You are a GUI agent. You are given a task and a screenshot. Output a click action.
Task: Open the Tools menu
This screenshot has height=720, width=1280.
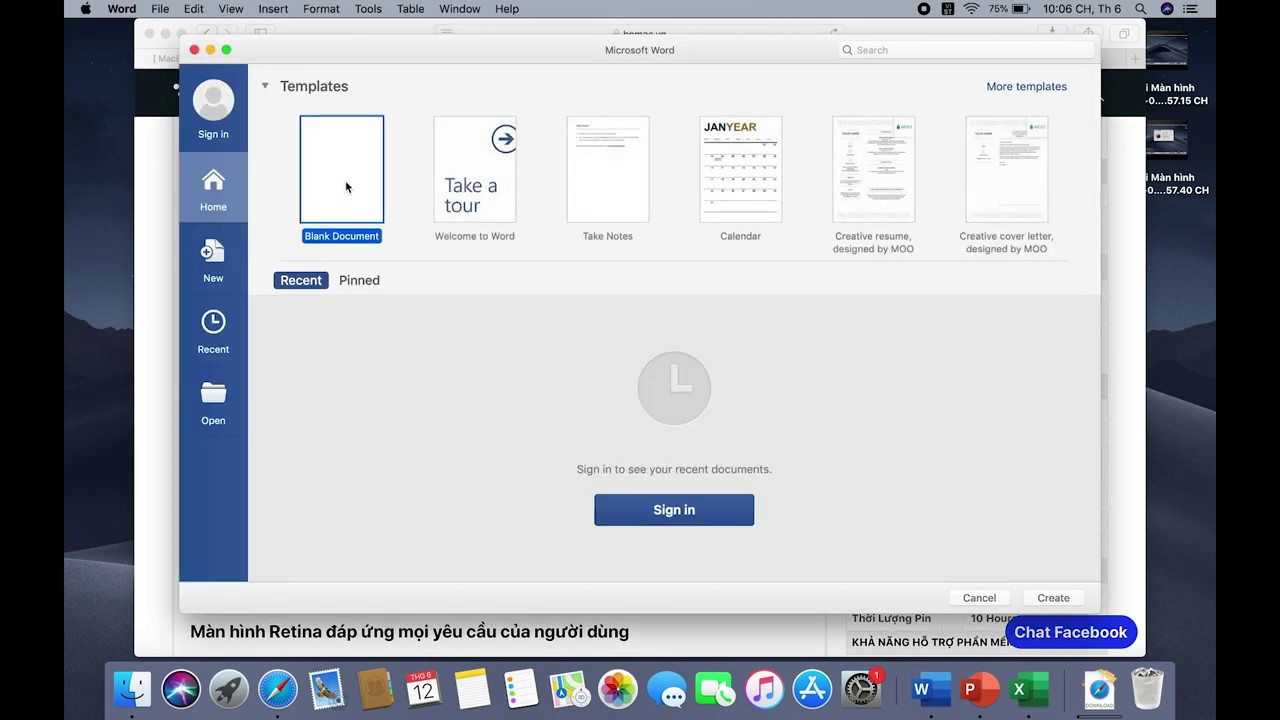(x=368, y=9)
